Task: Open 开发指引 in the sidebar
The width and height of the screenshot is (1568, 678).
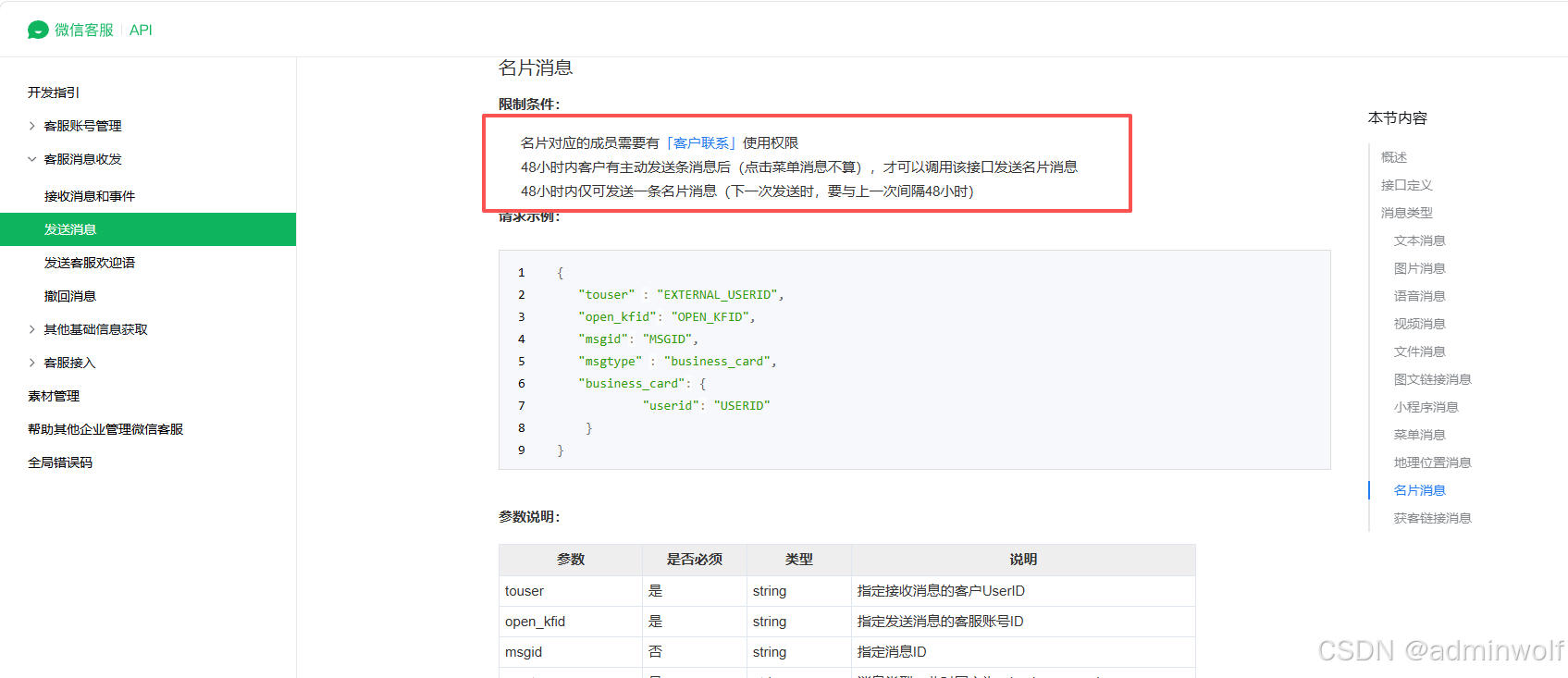Action: point(54,92)
